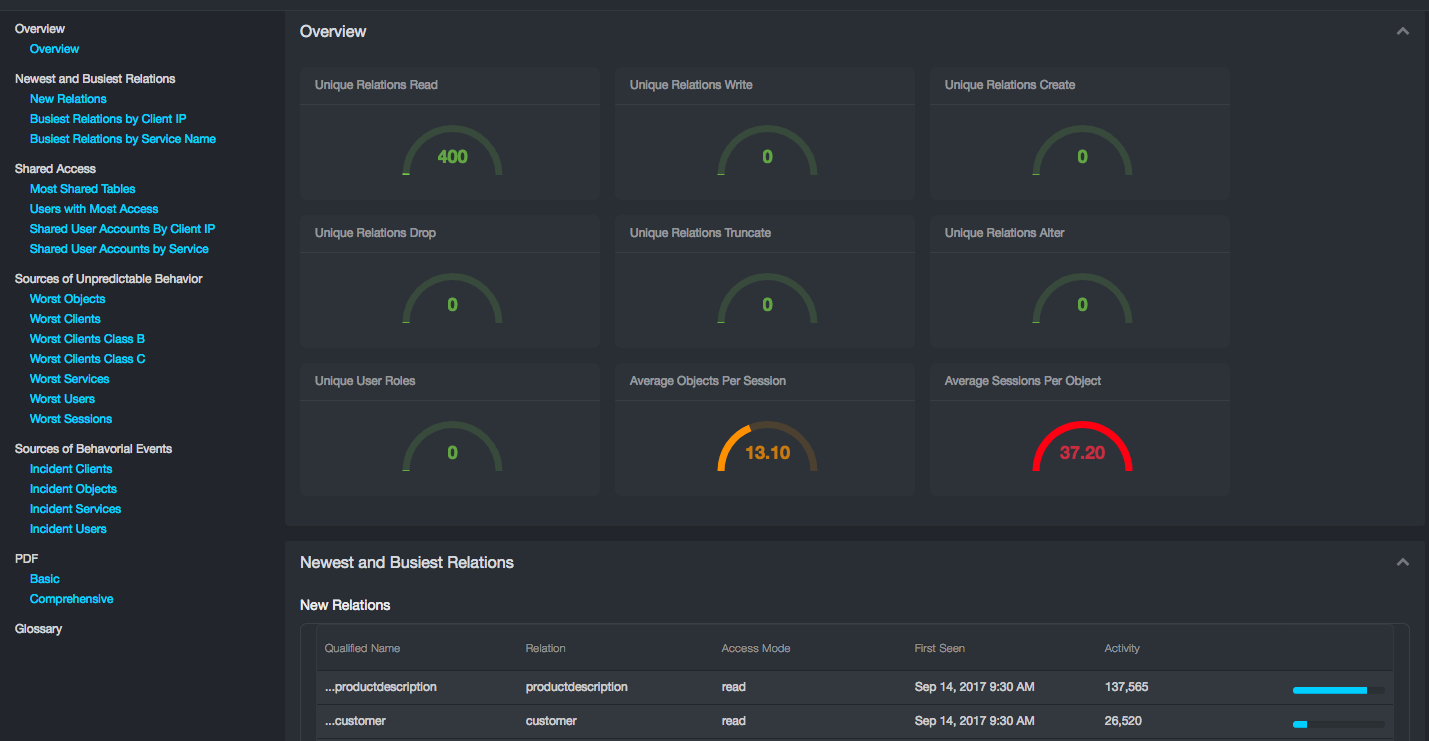Open the New Relations sidebar link
This screenshot has width=1429, height=741.
[x=68, y=99]
